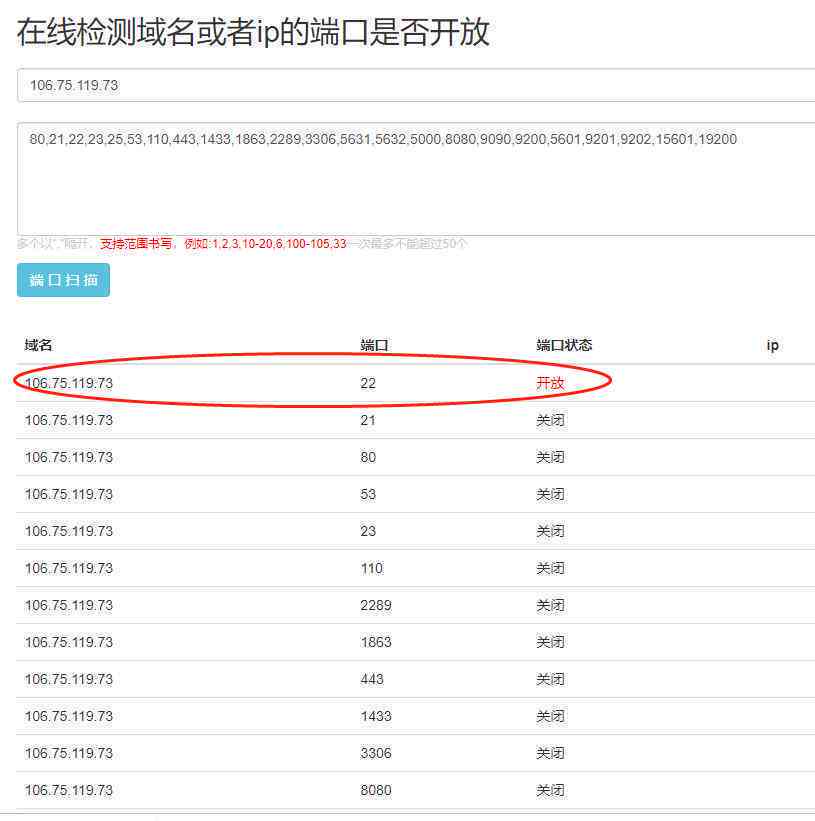Select port 22 cell in the table
This screenshot has width=815, height=821.
(368, 383)
